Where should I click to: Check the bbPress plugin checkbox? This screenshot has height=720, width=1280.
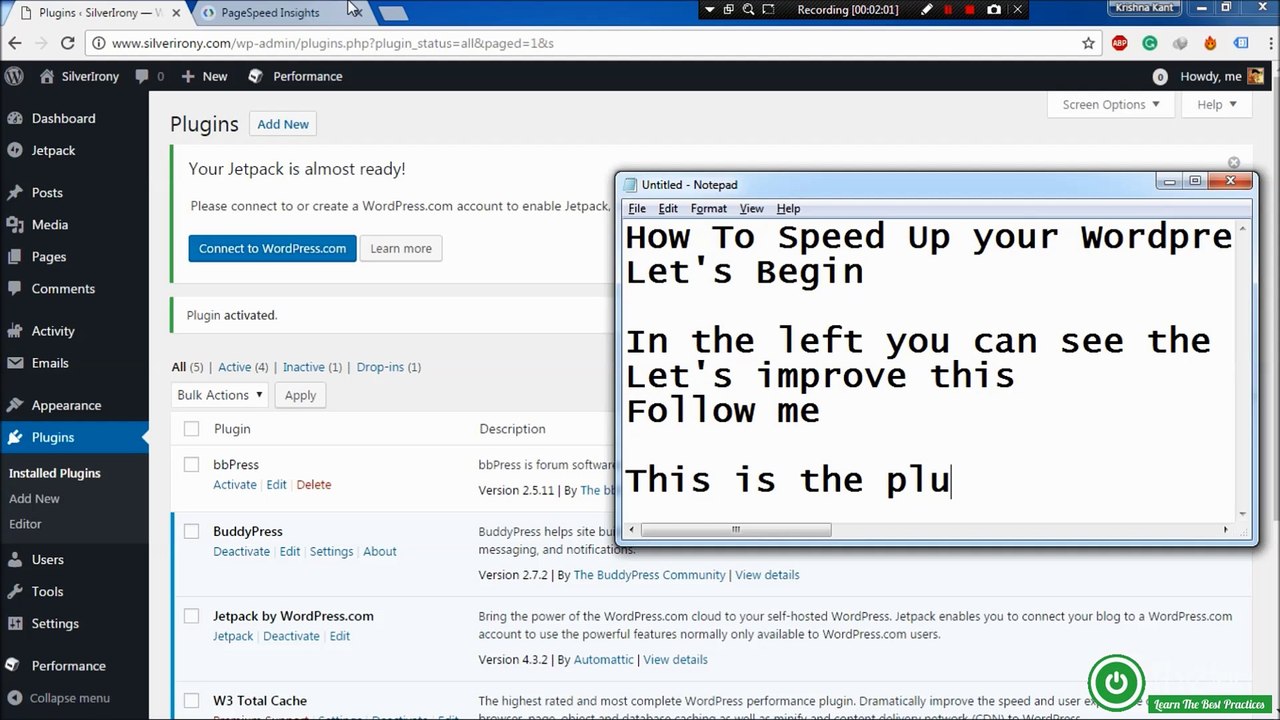(191, 465)
